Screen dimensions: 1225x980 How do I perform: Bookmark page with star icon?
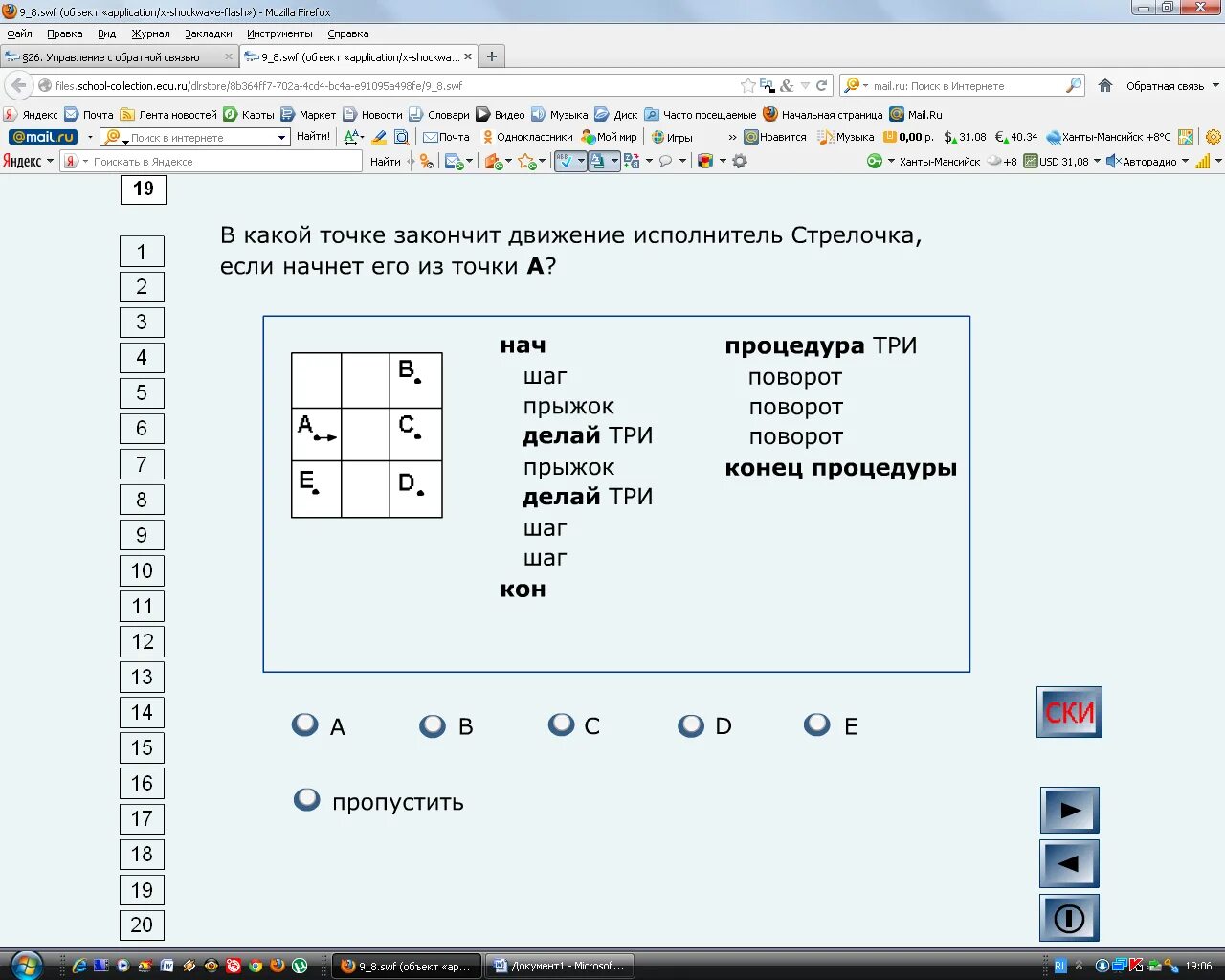click(748, 85)
